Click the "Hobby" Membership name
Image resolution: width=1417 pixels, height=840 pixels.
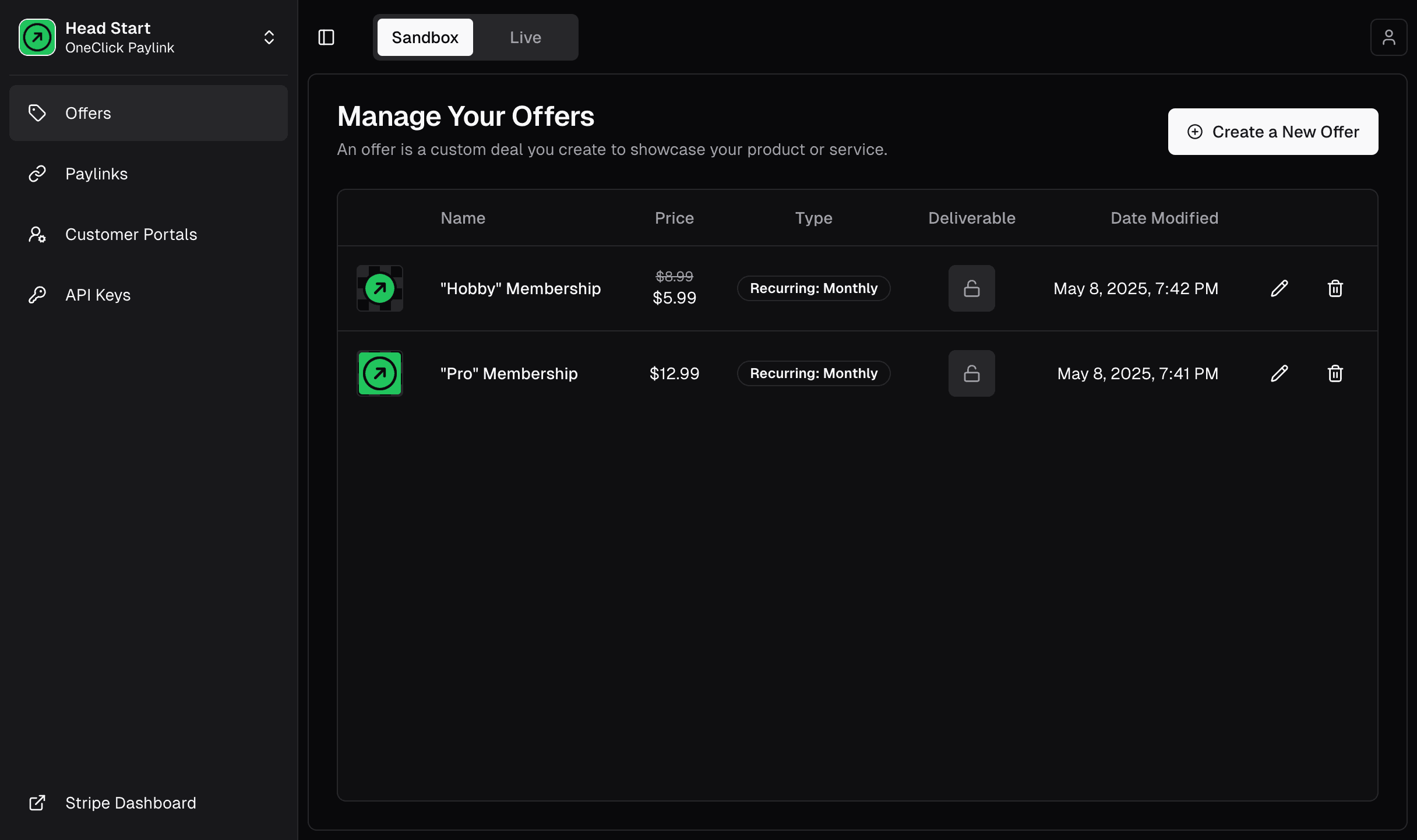[520, 288]
